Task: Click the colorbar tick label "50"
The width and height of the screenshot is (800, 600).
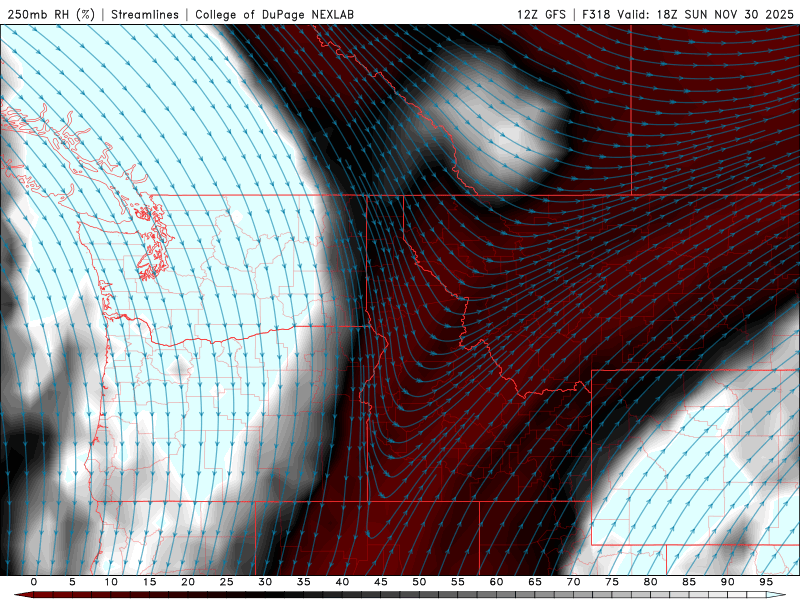Action: tap(419, 582)
